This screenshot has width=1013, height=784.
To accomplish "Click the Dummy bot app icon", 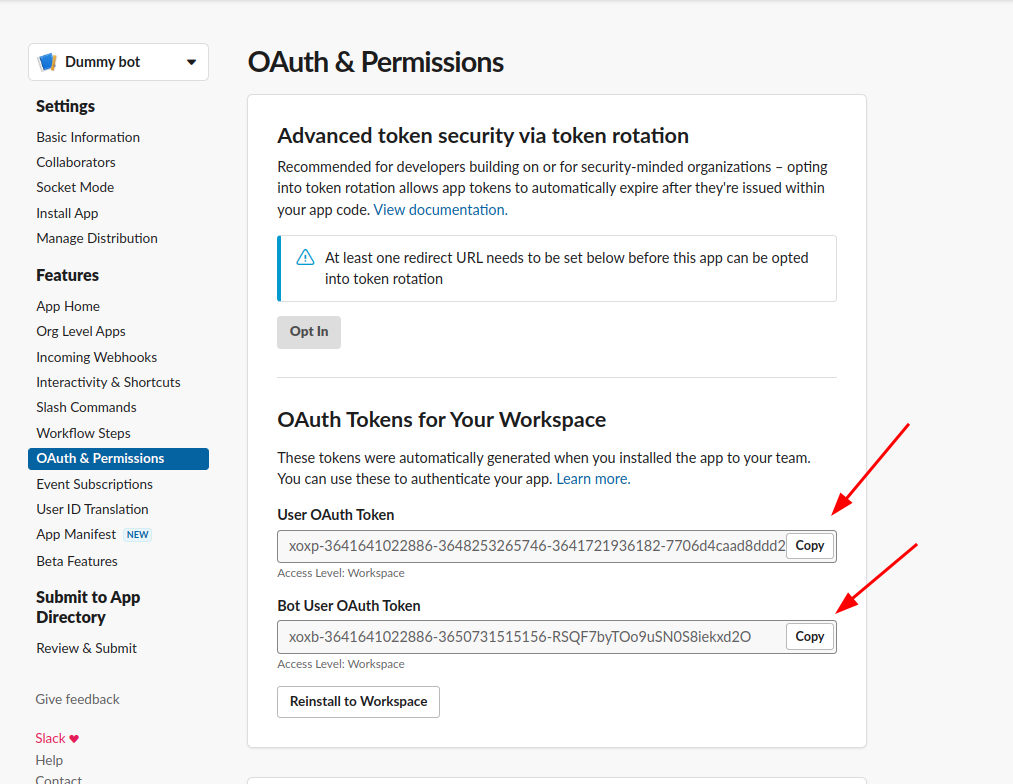I will [x=47, y=62].
